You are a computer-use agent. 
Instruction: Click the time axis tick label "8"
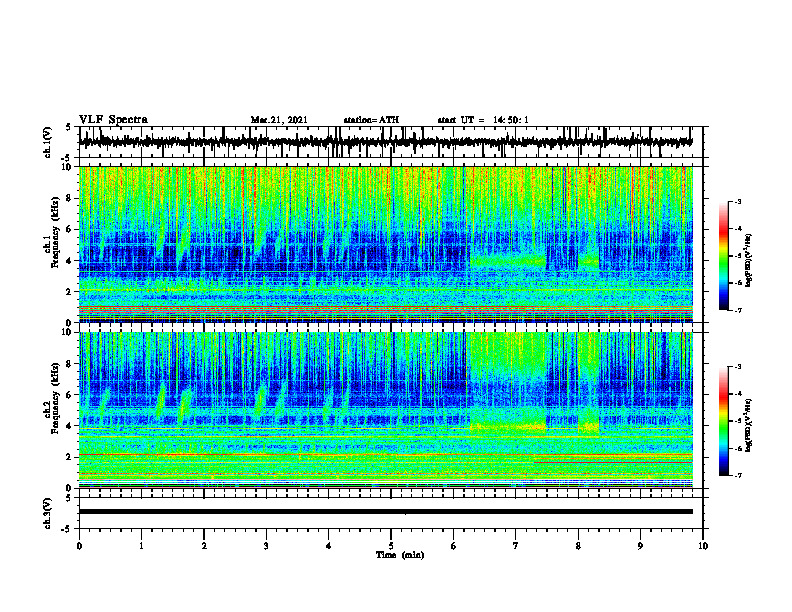(578, 546)
